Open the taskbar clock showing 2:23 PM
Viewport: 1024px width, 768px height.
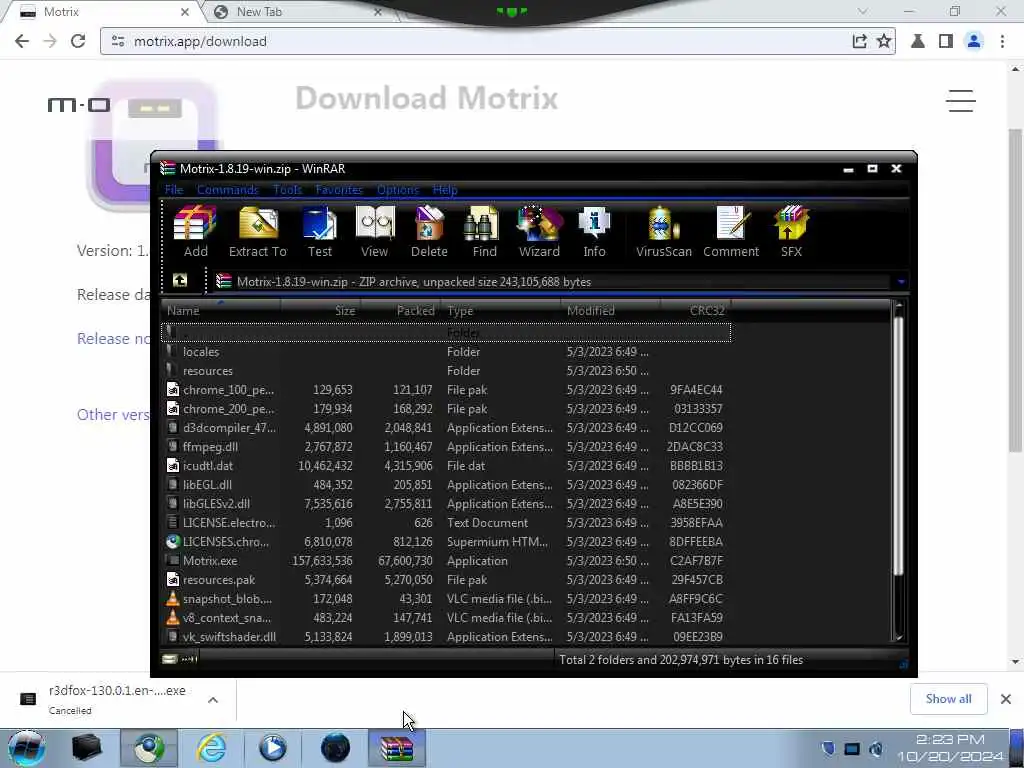click(x=950, y=748)
